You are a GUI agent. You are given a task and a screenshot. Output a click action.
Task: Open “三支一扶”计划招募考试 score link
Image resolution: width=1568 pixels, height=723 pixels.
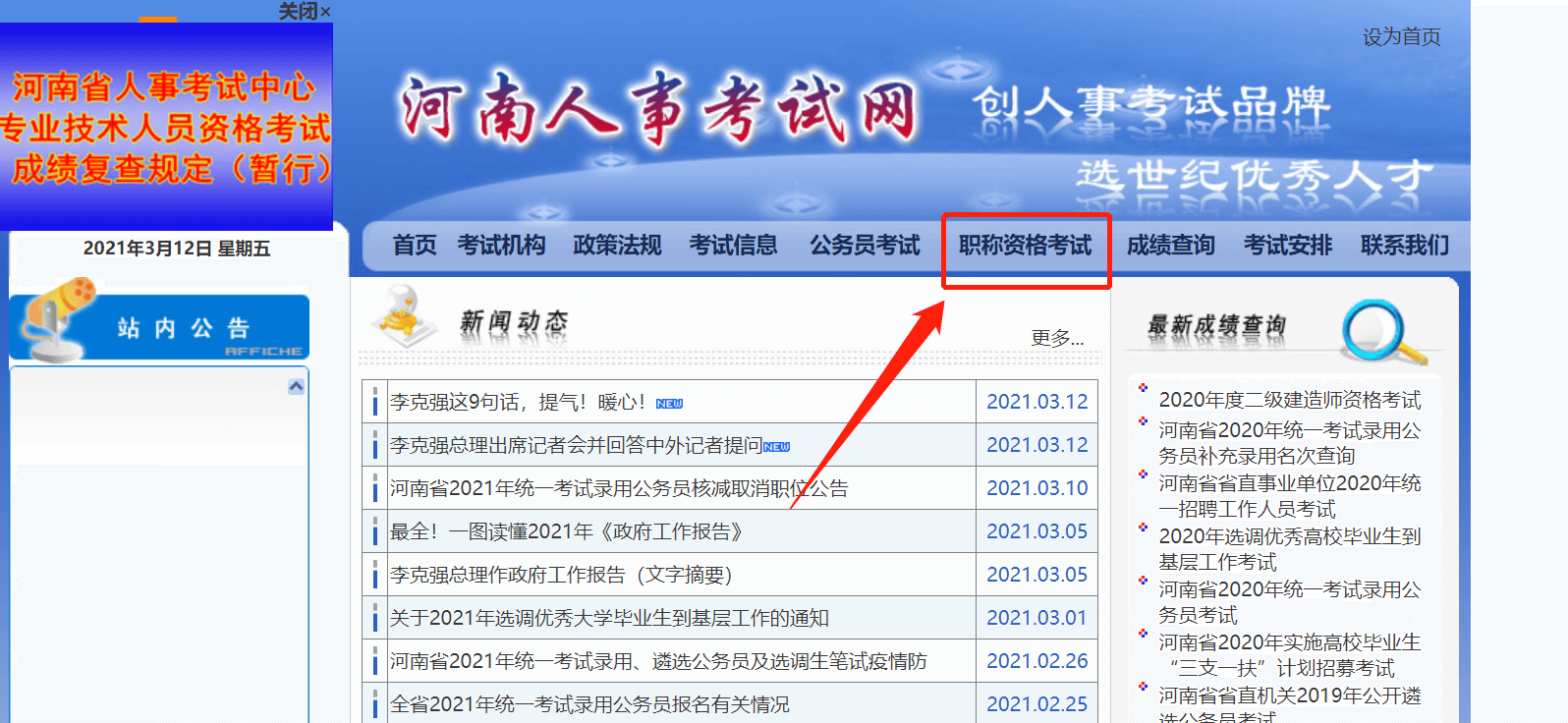tap(1290, 655)
